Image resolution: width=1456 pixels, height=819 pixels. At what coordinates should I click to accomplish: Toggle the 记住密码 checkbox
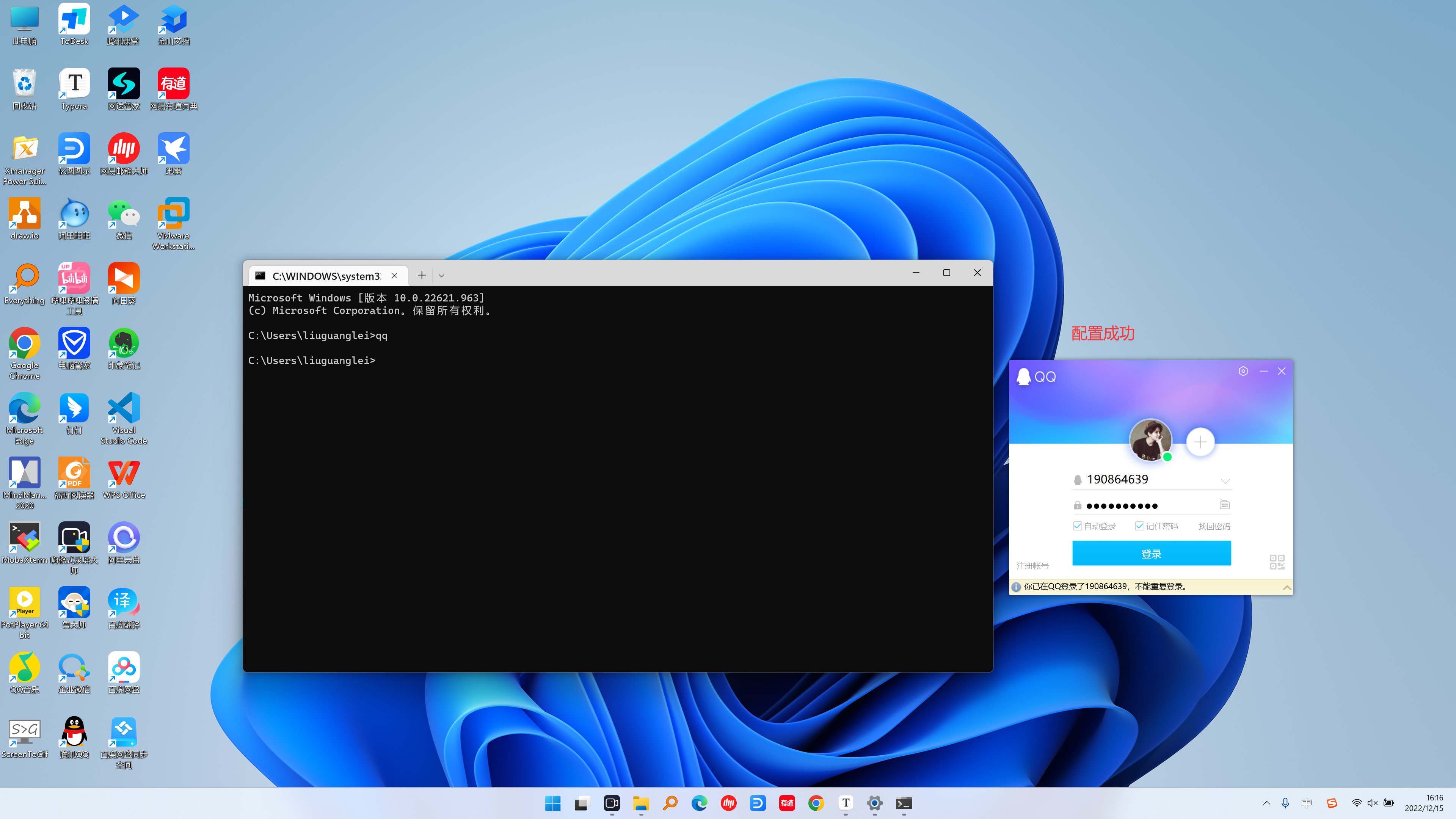click(1139, 526)
